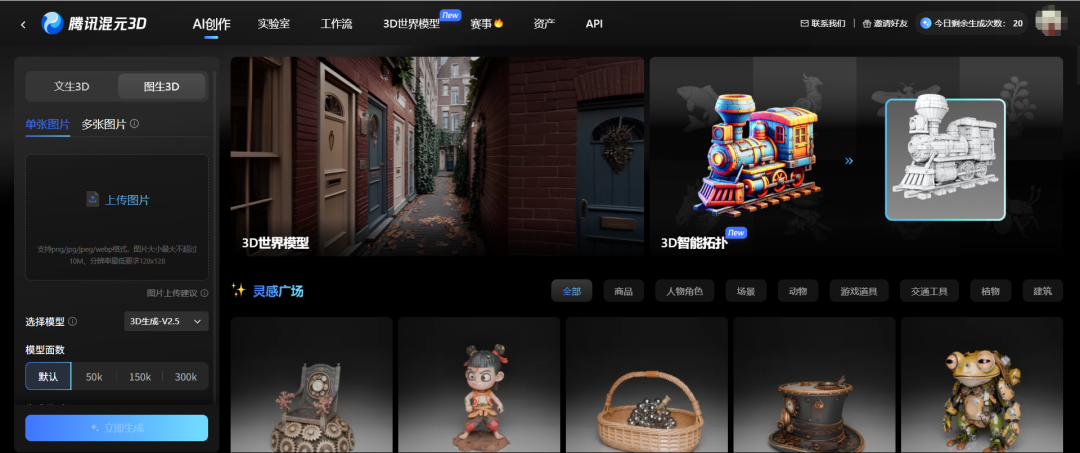
Task: Open the user avatar in the top right
Action: click(x=1050, y=22)
